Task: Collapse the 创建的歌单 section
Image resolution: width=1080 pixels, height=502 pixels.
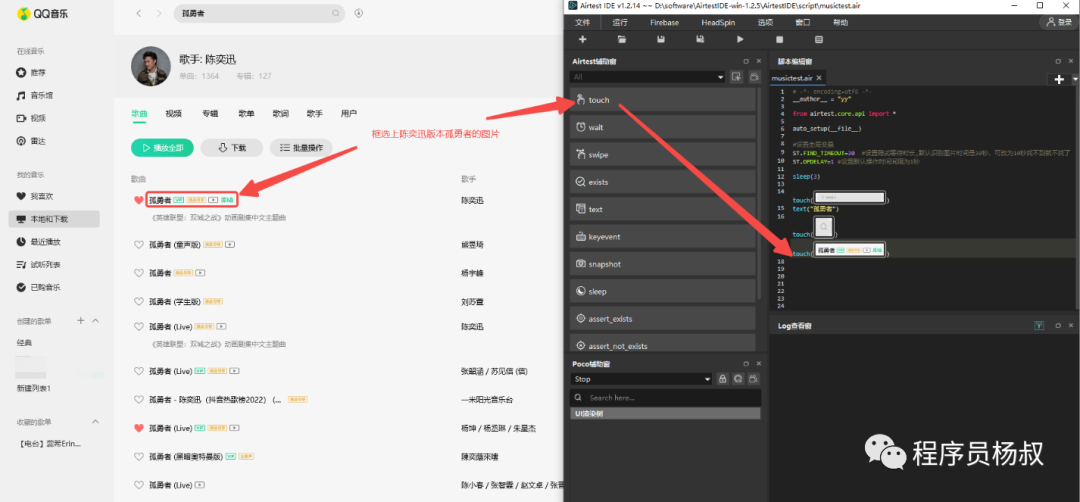Action: [96, 321]
